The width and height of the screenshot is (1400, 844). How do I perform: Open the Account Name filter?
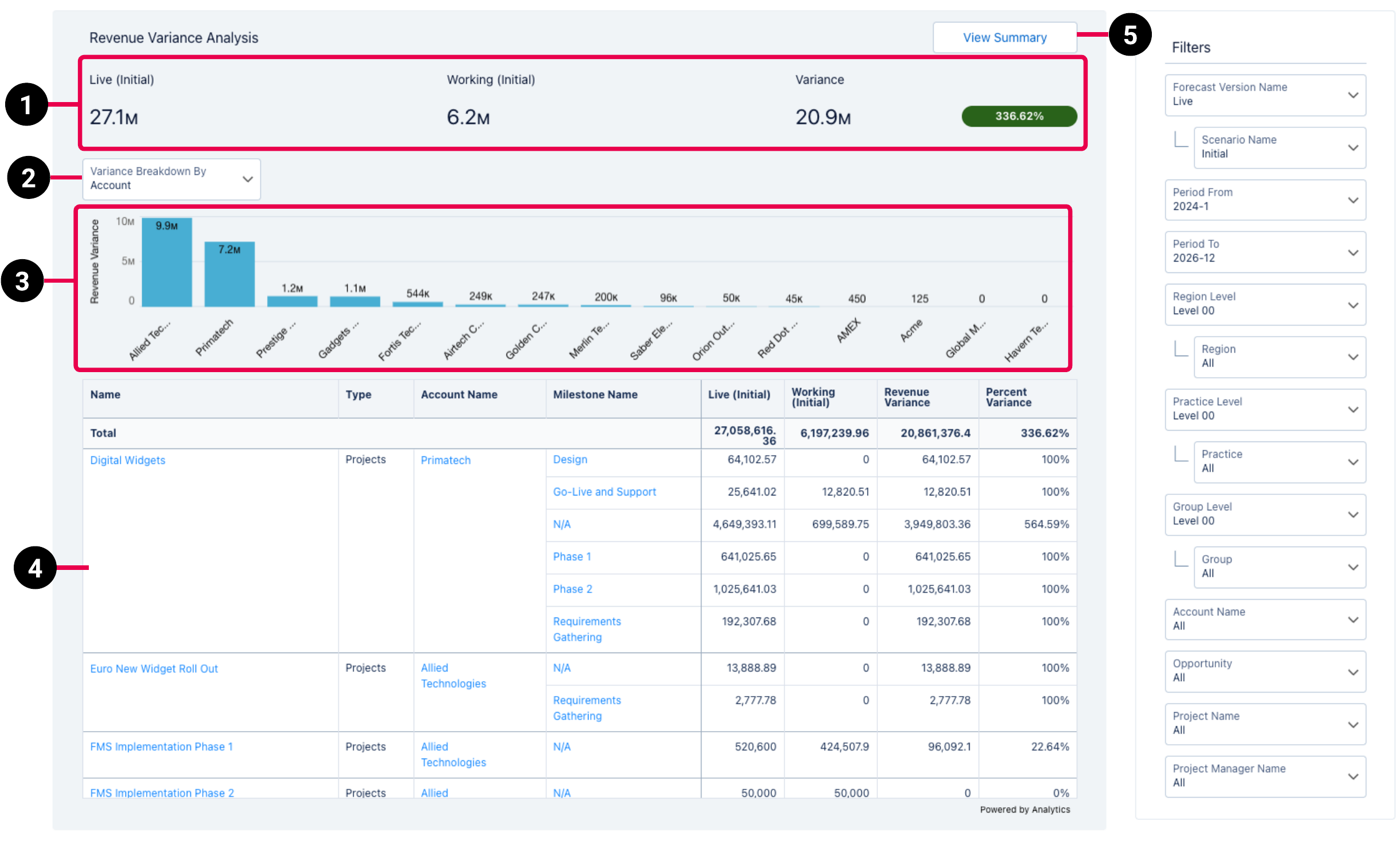(x=1264, y=619)
